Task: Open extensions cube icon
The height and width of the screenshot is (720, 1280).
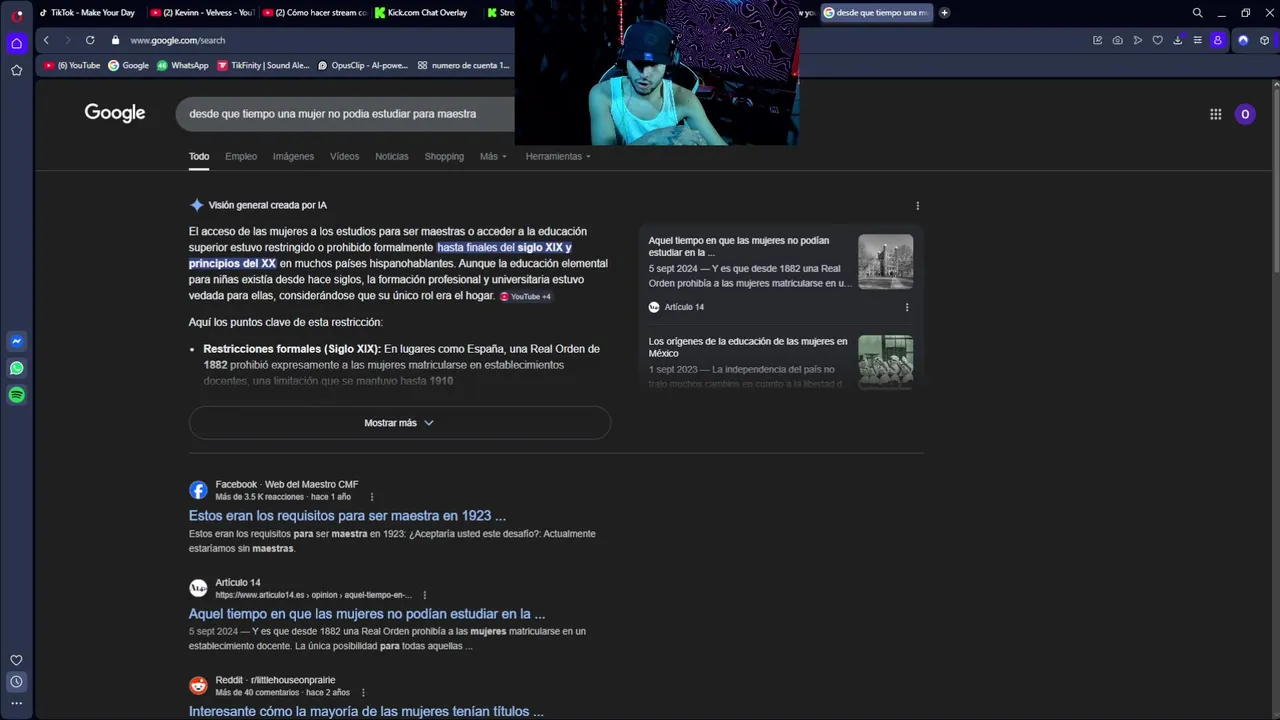Action: pos(1264,40)
